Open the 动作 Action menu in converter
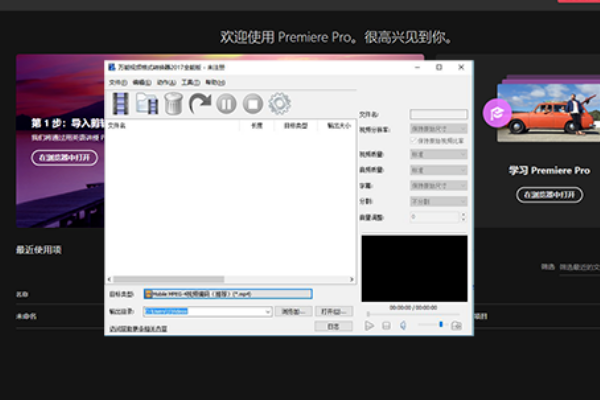The height and width of the screenshot is (400, 600). 166,83
